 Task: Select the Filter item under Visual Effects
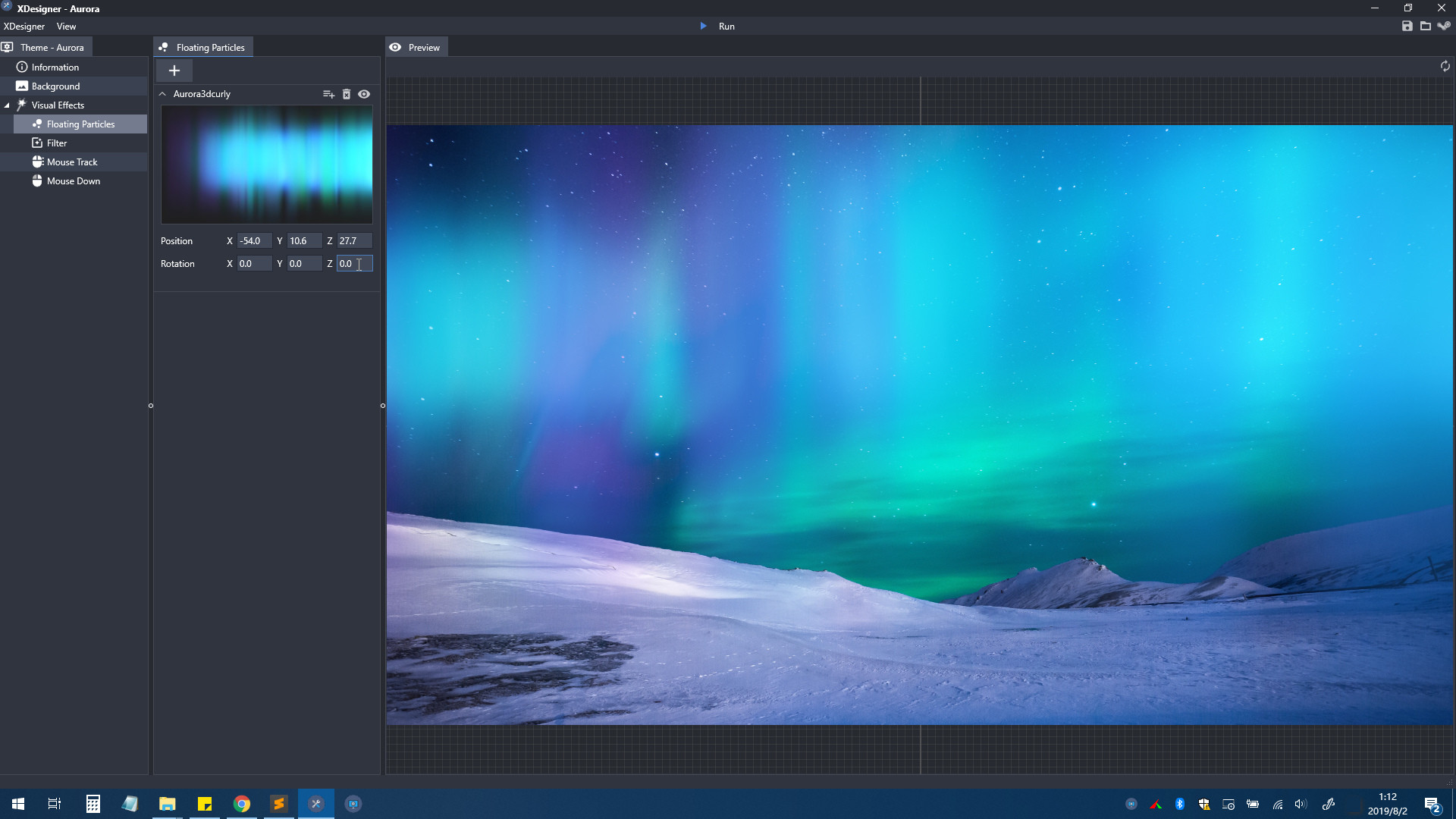point(57,143)
